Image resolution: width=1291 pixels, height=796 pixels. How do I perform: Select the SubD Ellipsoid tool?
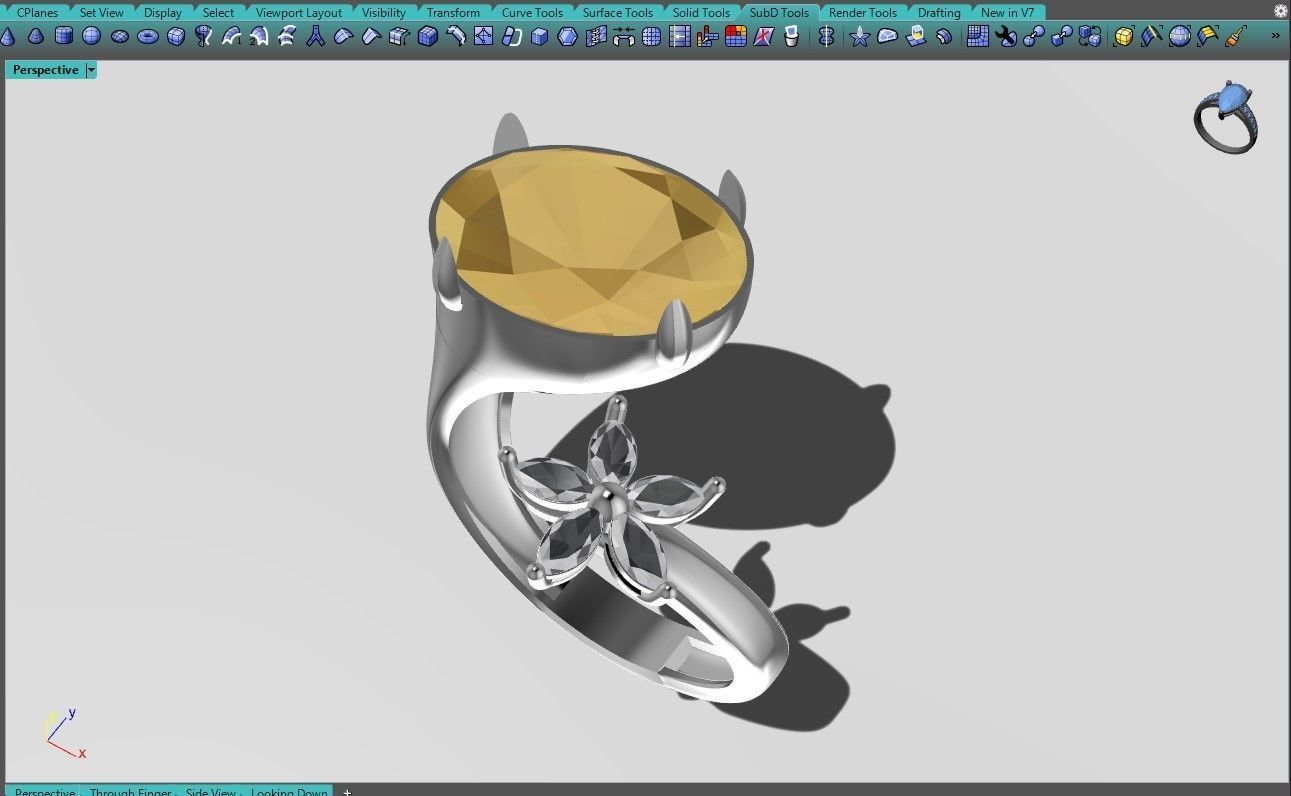point(120,37)
